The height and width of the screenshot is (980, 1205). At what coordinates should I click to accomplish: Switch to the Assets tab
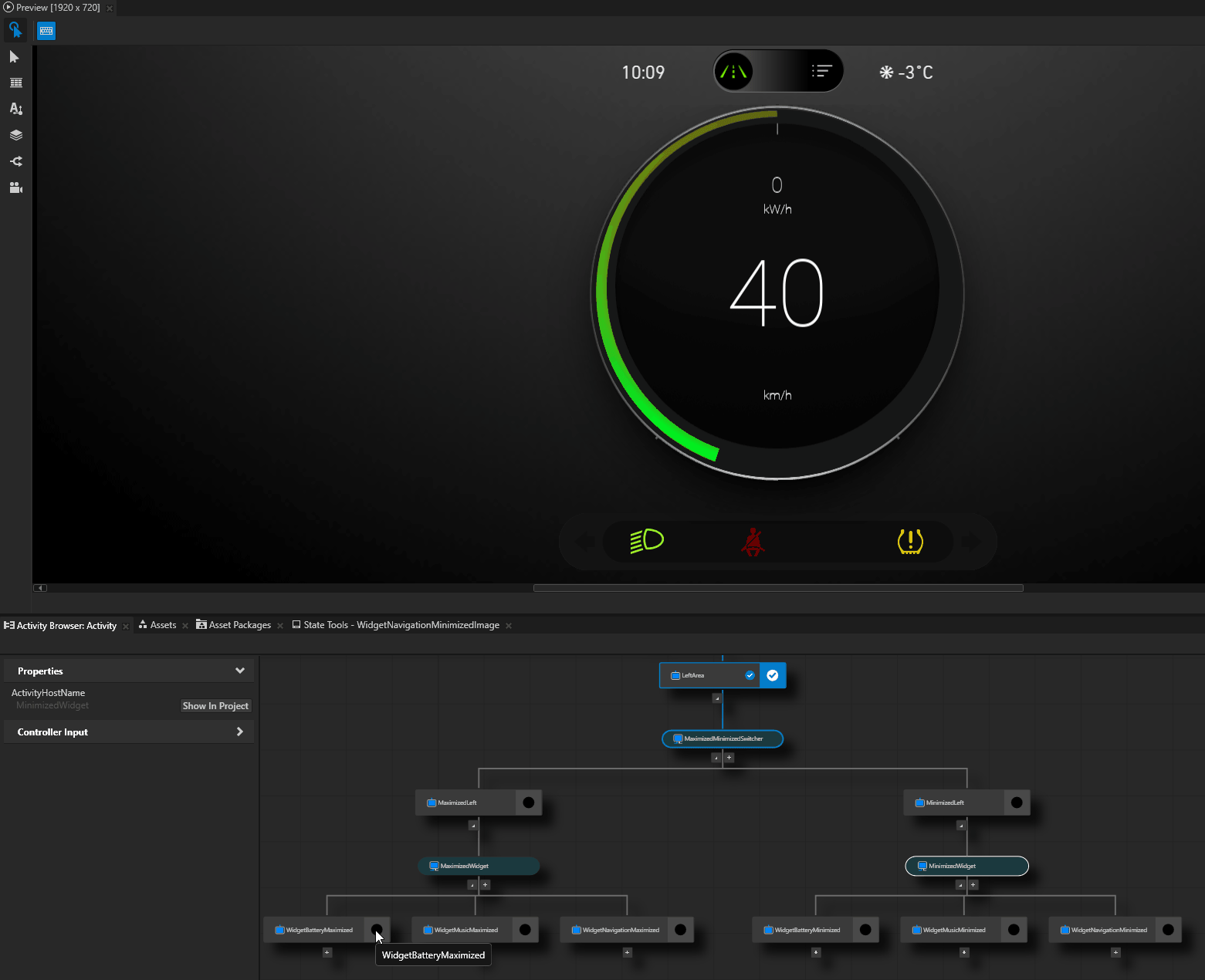coord(162,625)
